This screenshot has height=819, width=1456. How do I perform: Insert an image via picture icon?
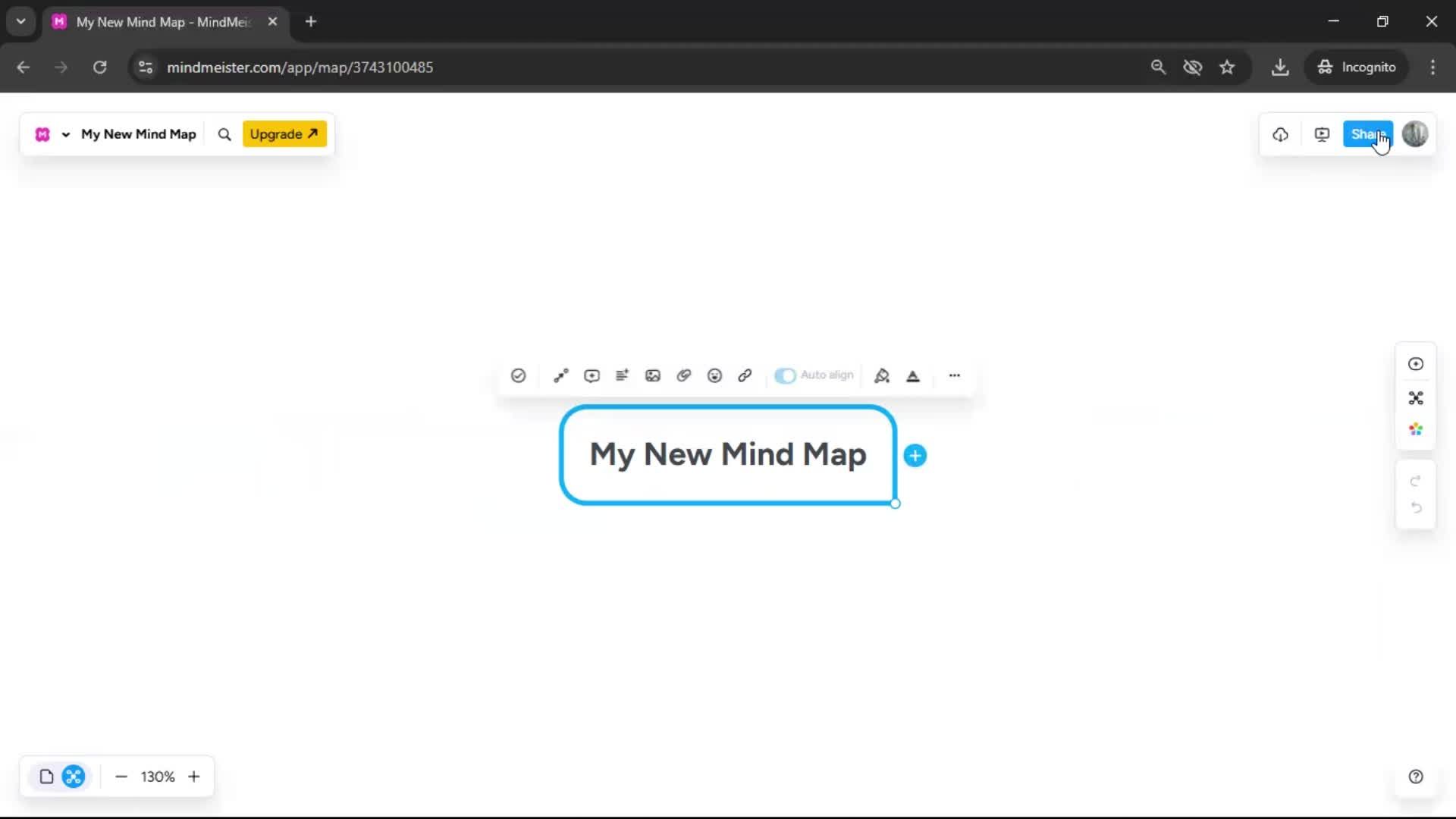click(x=652, y=375)
